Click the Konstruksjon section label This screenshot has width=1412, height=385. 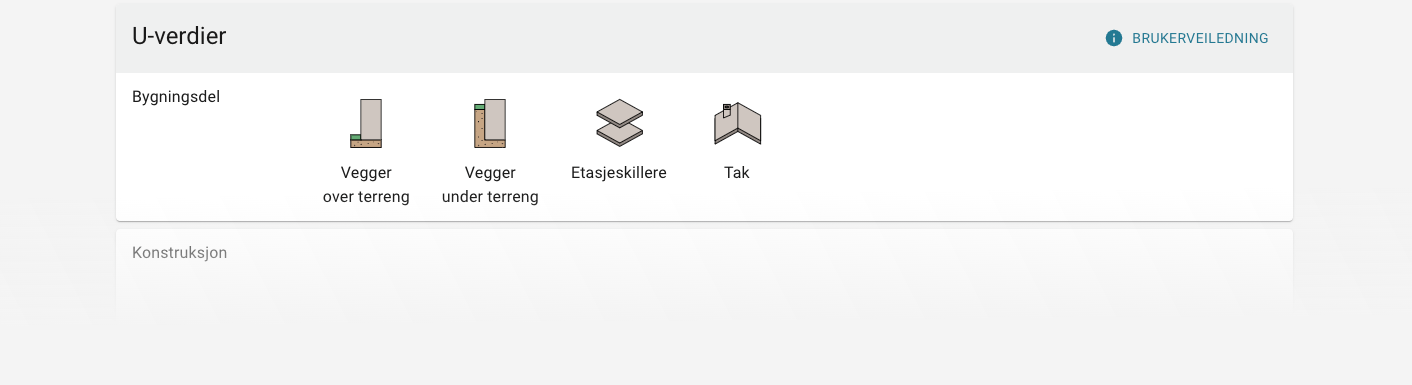[x=180, y=253]
